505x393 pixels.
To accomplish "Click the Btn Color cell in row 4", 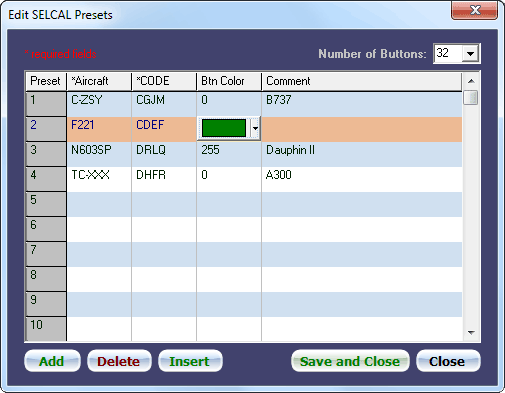I will [x=229, y=179].
